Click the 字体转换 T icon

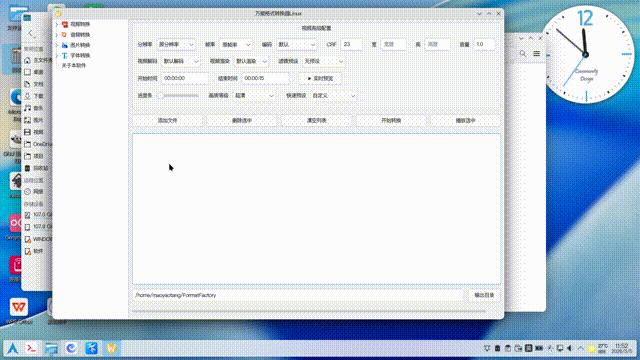tap(64, 55)
